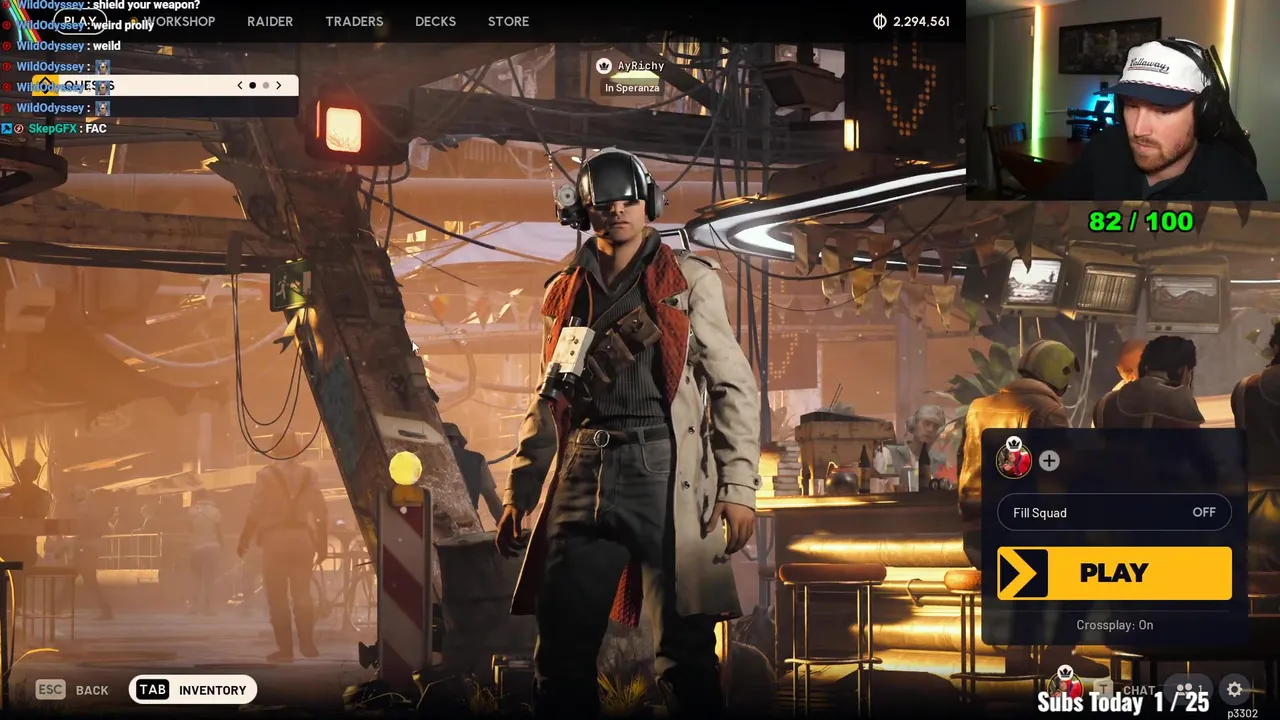The height and width of the screenshot is (720, 1280).
Task: Click bottom bar player avatar
Action: tap(1066, 682)
